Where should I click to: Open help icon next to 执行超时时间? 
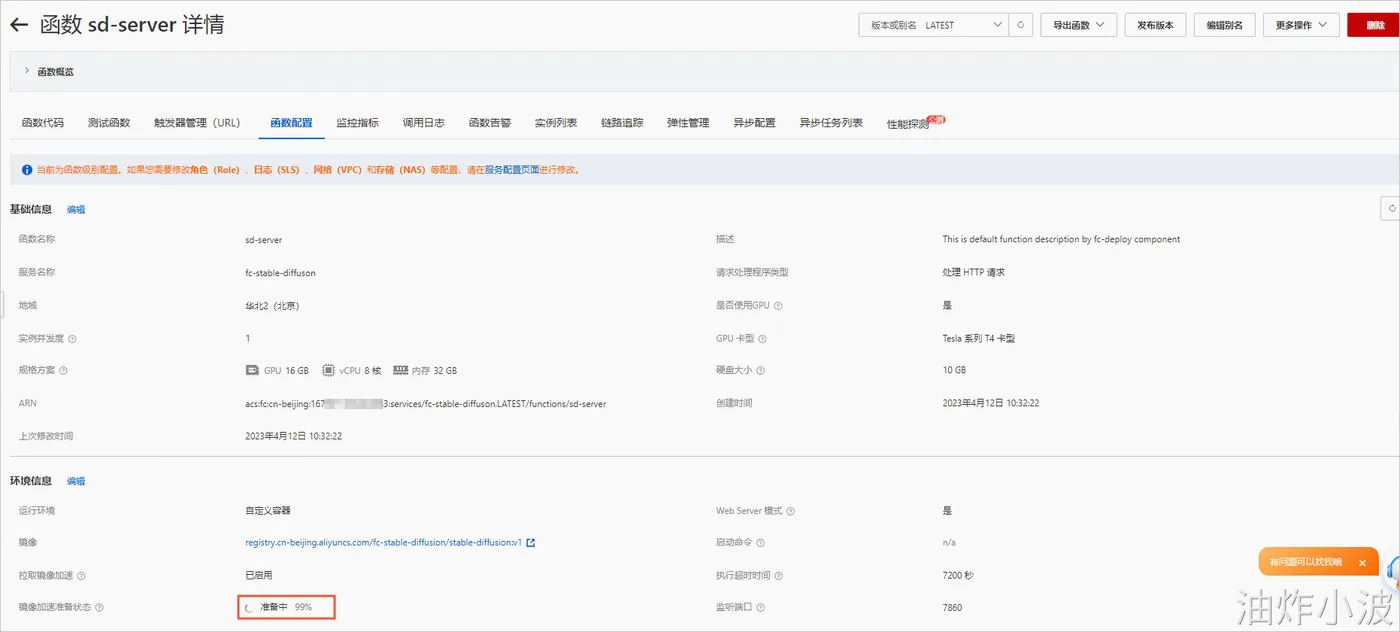click(779, 576)
